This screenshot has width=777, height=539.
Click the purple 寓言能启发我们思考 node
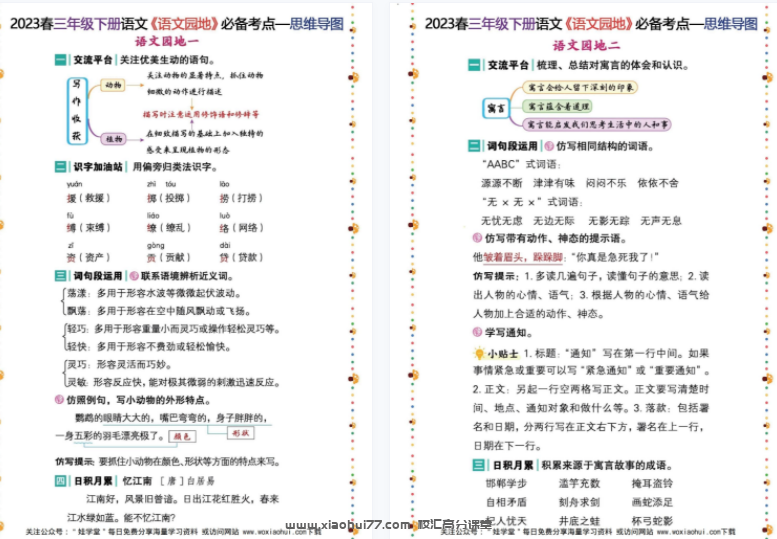click(597, 124)
